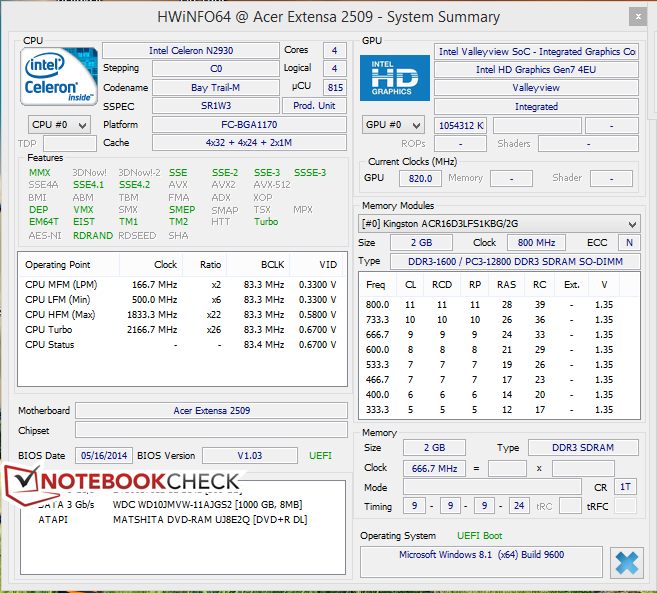Click the cache value 4x32 + 4x24 + 2x1M
Screen dimensions: 657x593
(249, 142)
